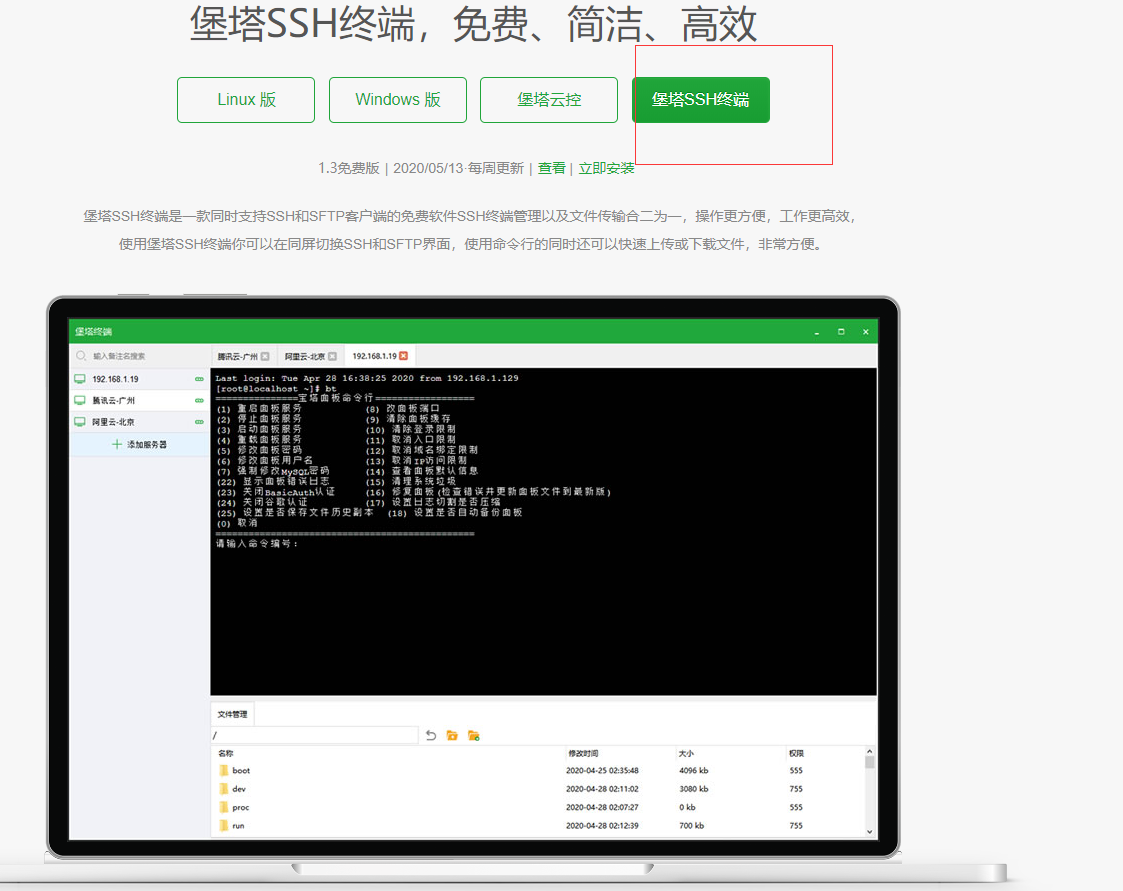
Task: Click the folder icon next to run
Action: 223,826
